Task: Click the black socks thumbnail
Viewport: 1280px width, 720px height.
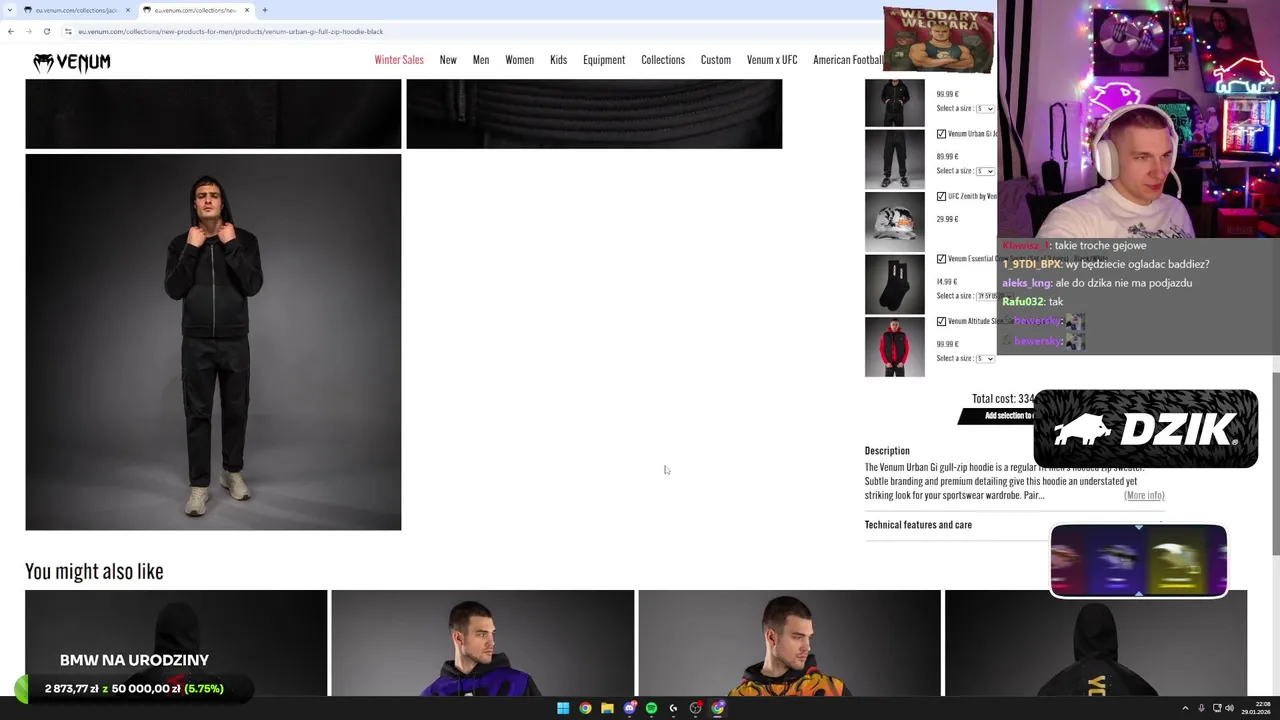Action: point(895,284)
